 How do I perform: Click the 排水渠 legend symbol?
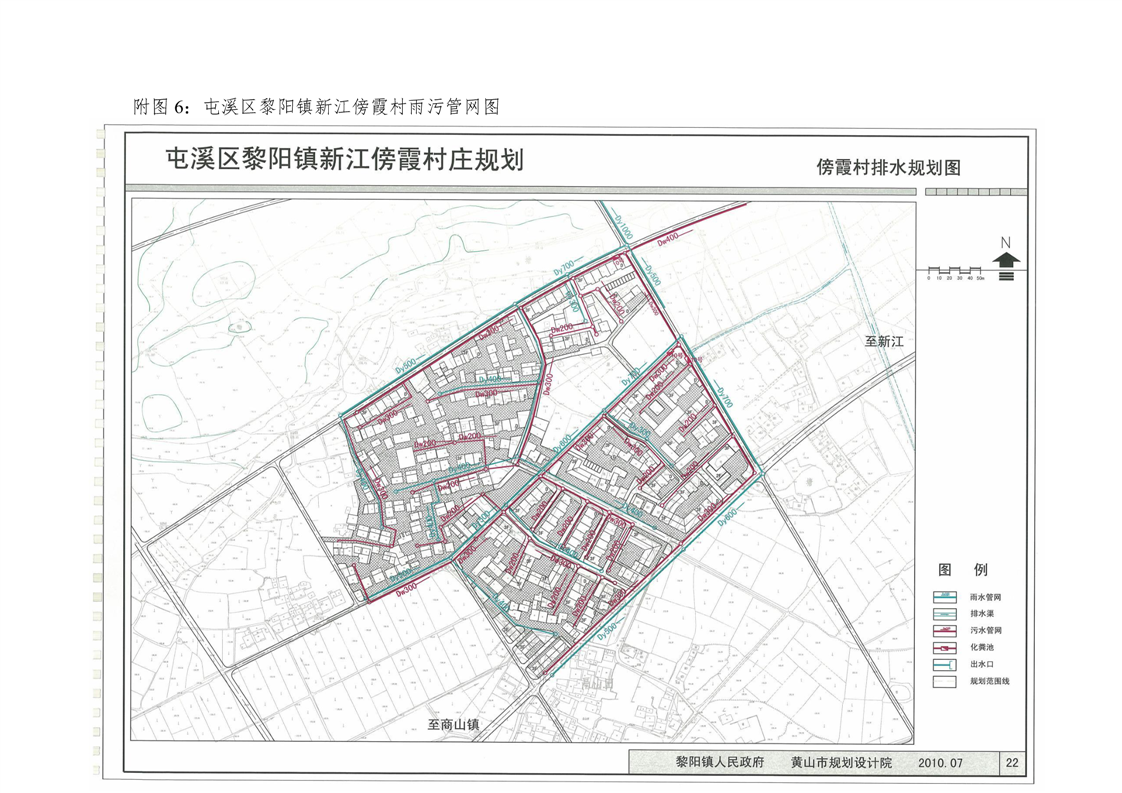click(x=945, y=614)
